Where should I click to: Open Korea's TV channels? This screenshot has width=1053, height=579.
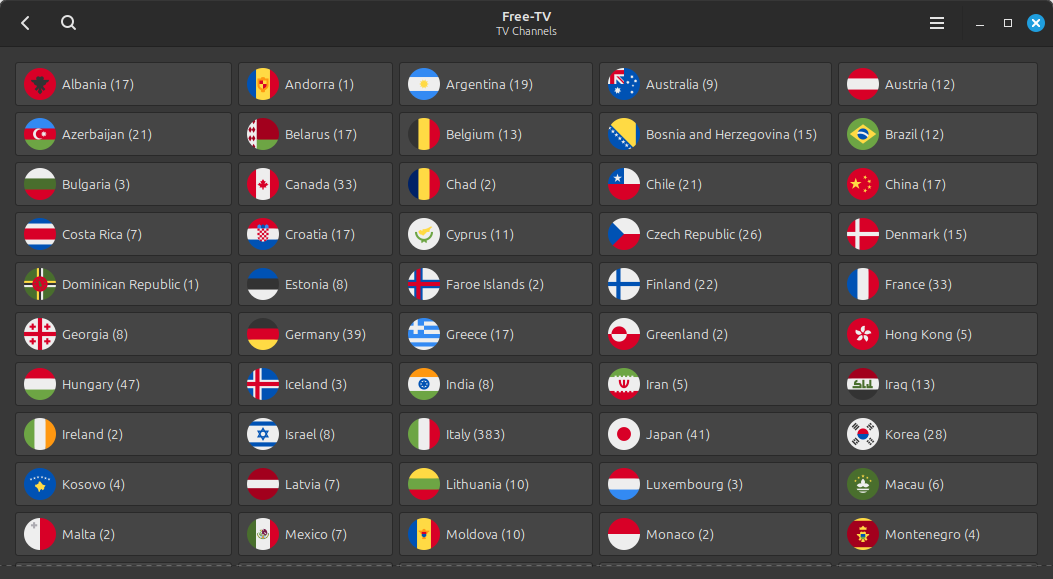pyautogui.click(x=937, y=434)
